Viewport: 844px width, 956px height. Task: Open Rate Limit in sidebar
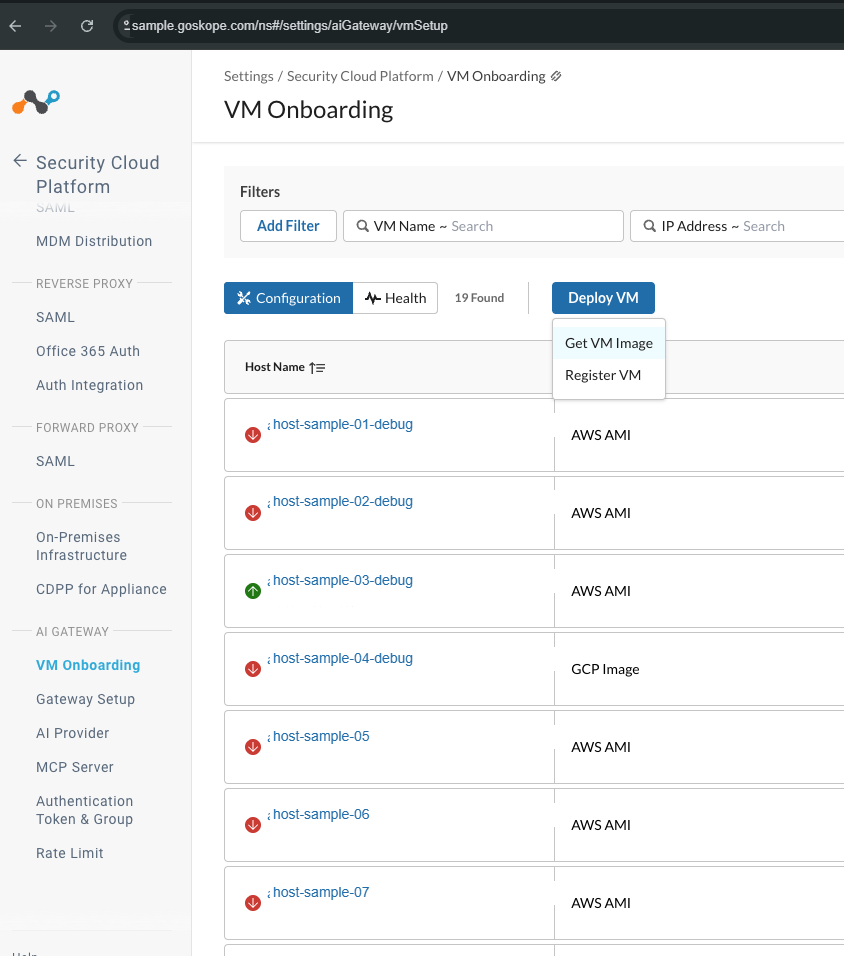pyautogui.click(x=70, y=854)
